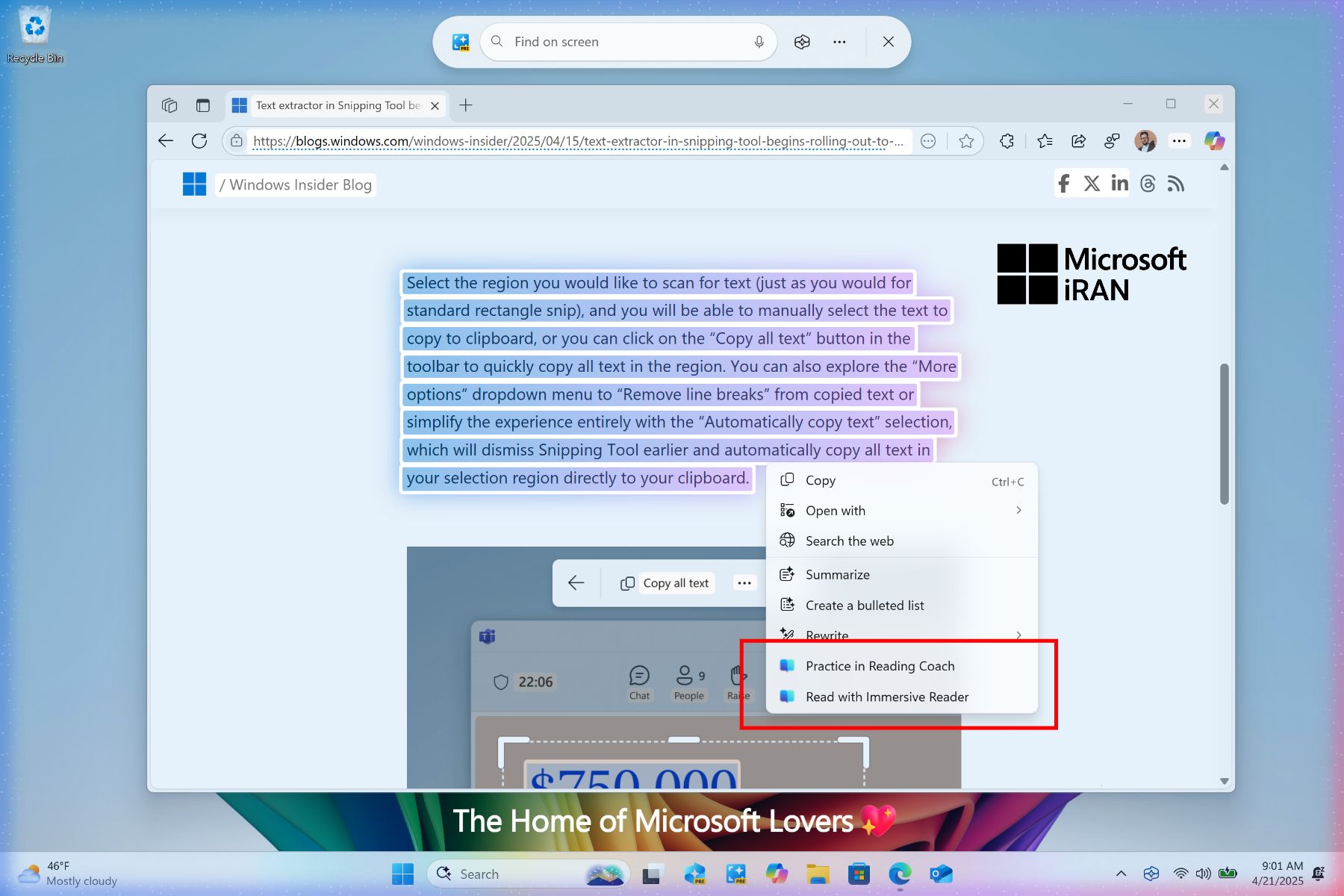Select Read with Immersive Reader

pos(902,697)
